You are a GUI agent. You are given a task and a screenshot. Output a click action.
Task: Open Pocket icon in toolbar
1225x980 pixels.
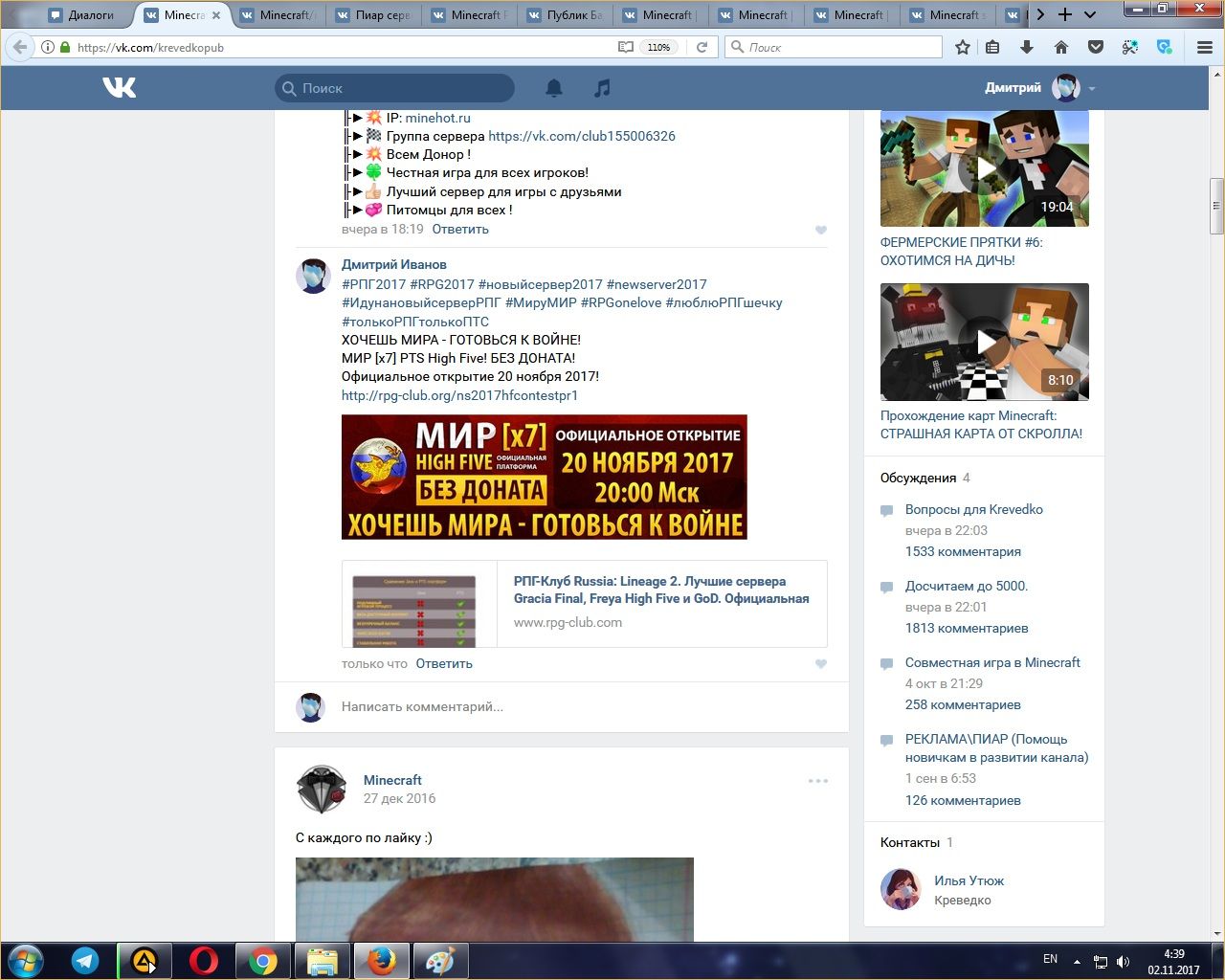pos(1096,47)
